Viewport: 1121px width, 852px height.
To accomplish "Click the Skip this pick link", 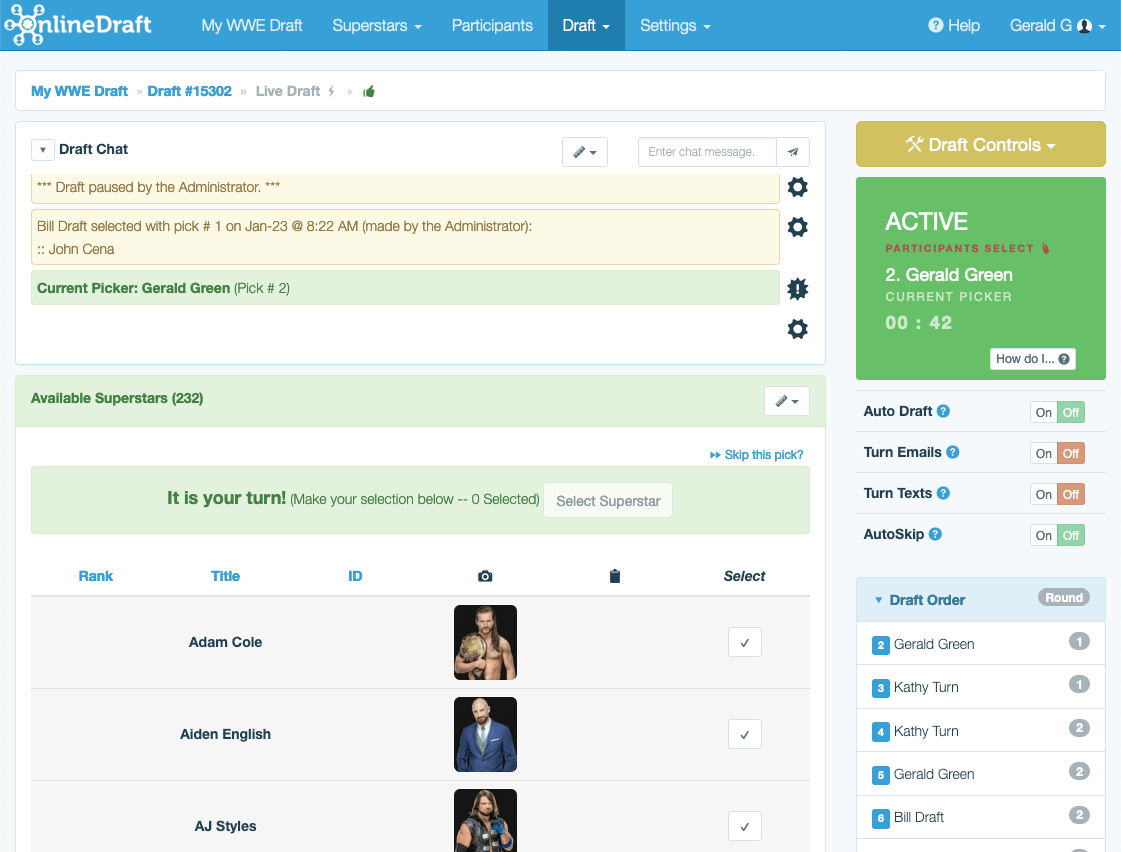I will click(x=756, y=455).
